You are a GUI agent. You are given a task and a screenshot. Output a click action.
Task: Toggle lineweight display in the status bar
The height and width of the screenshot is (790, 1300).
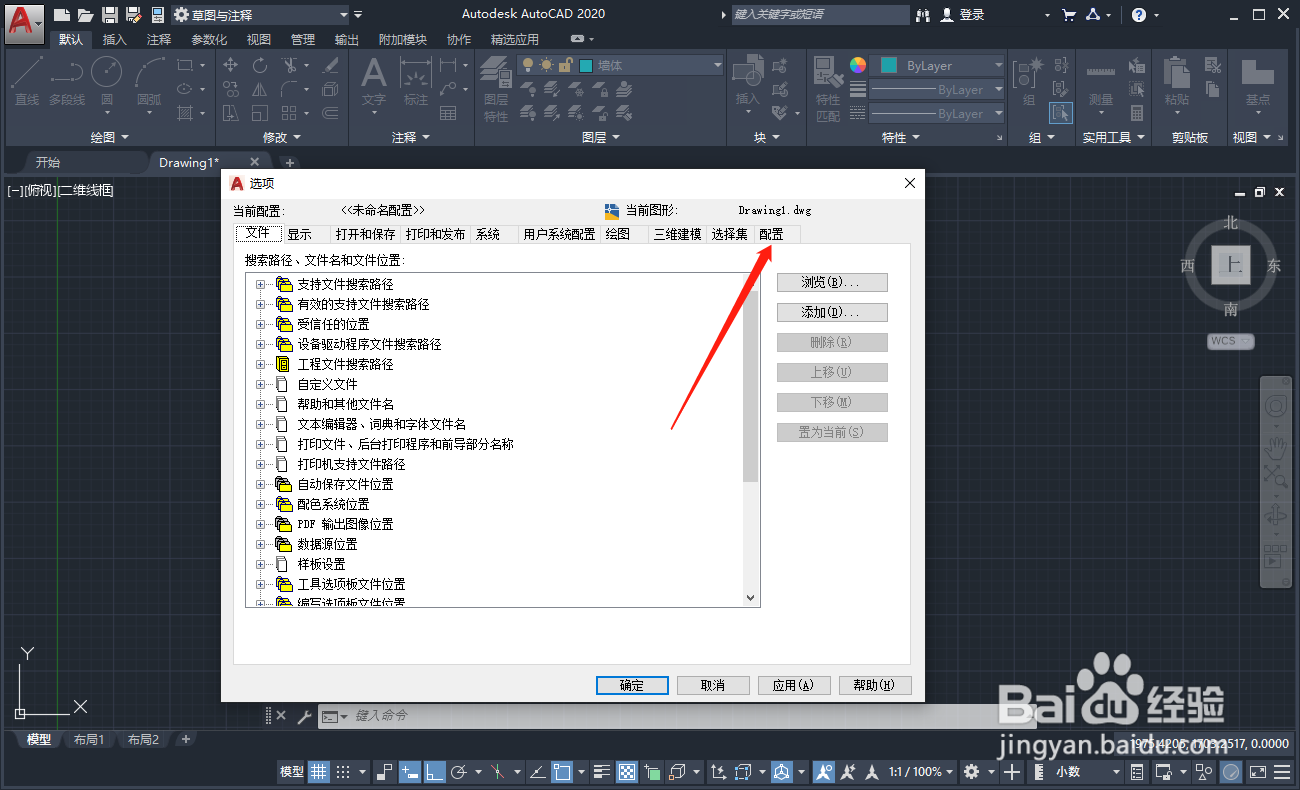tap(602, 772)
